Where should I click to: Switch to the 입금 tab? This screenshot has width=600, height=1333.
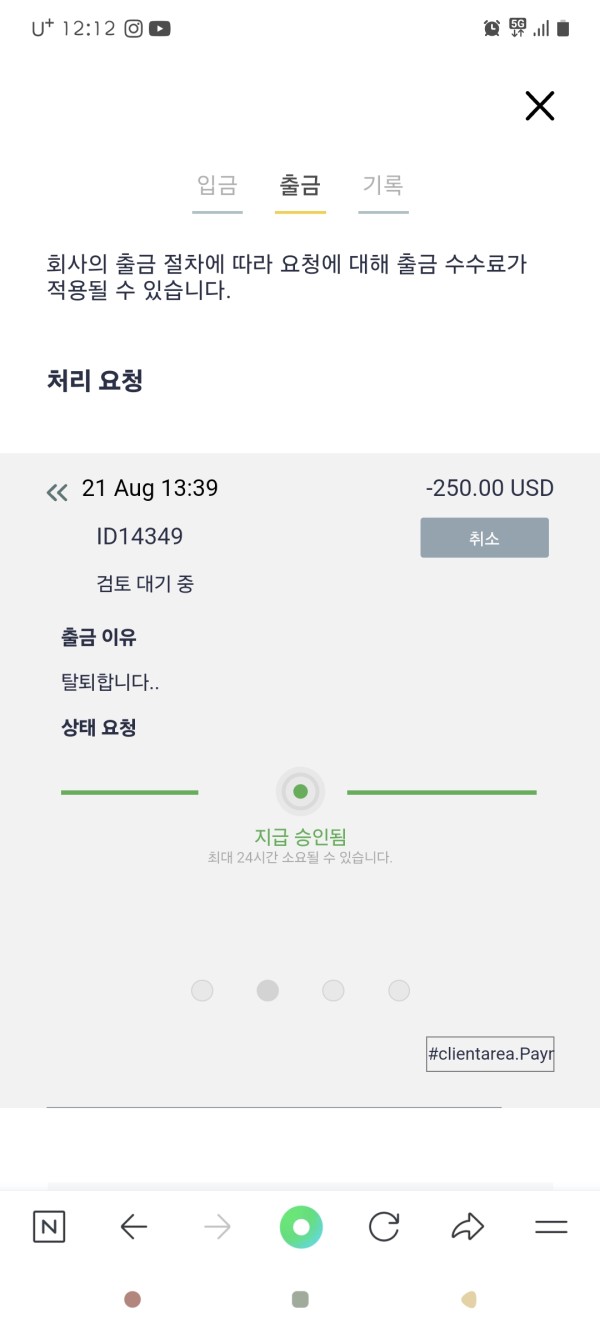[217, 185]
